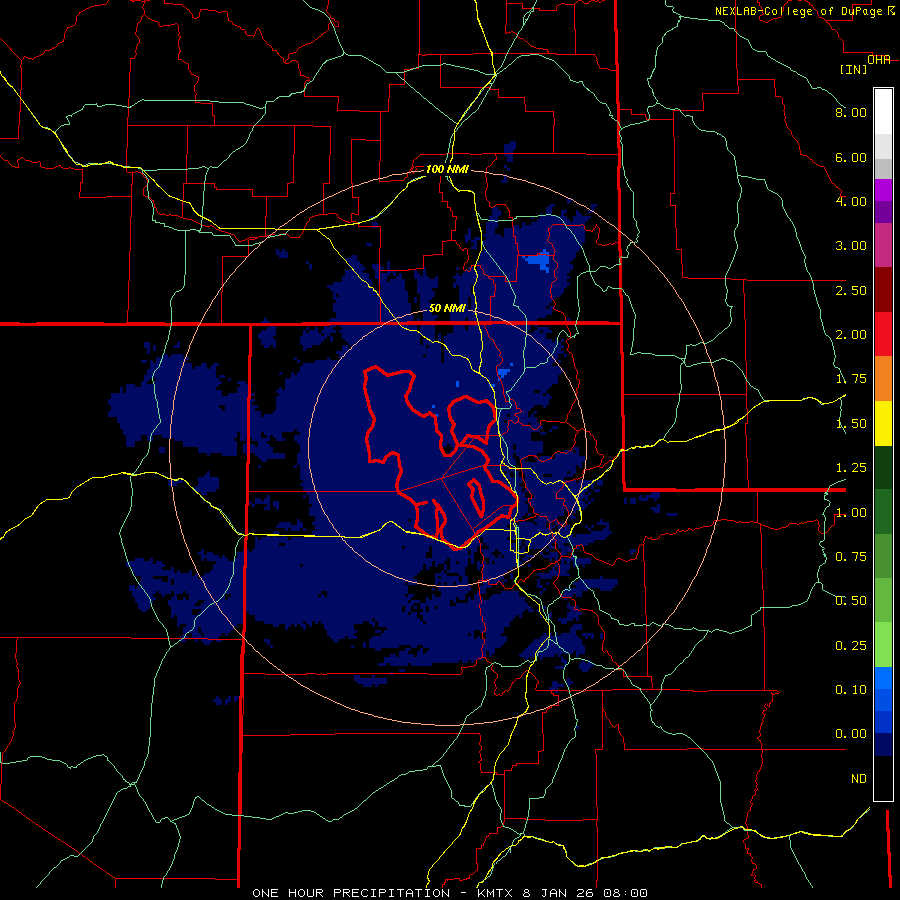Viewport: 900px width, 900px height.
Task: Click the 1.00 scale label
Action: pos(851,513)
